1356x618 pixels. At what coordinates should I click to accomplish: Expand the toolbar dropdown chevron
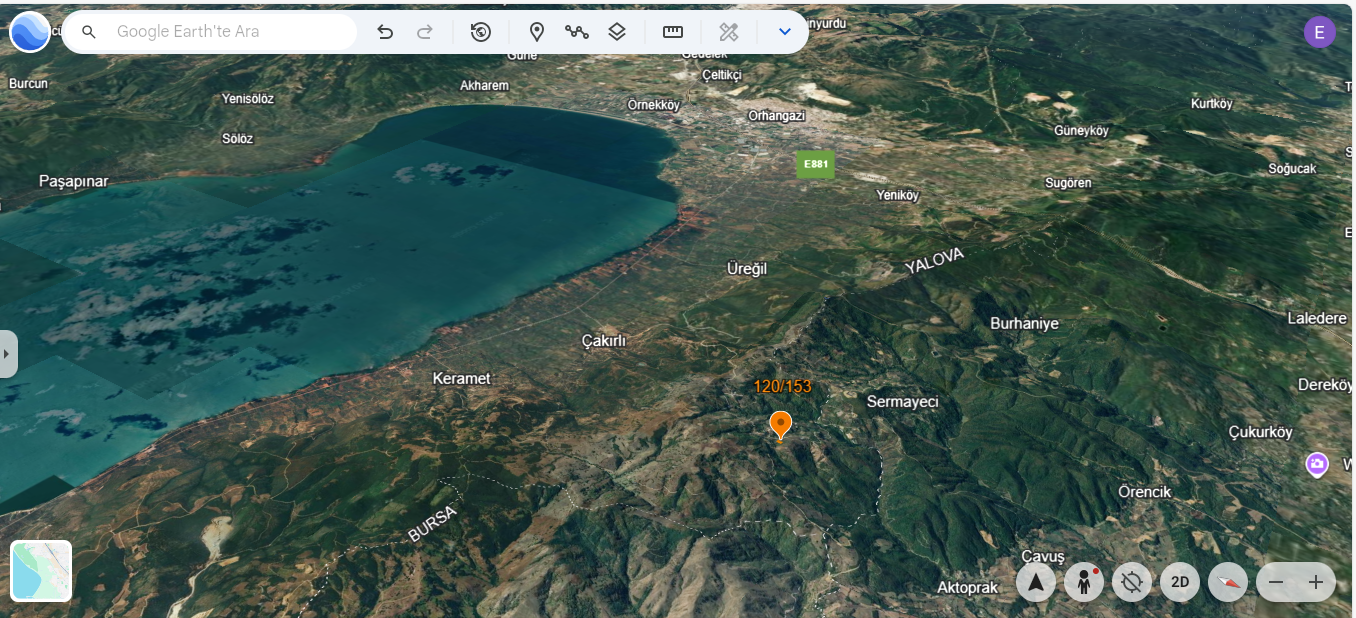785,32
